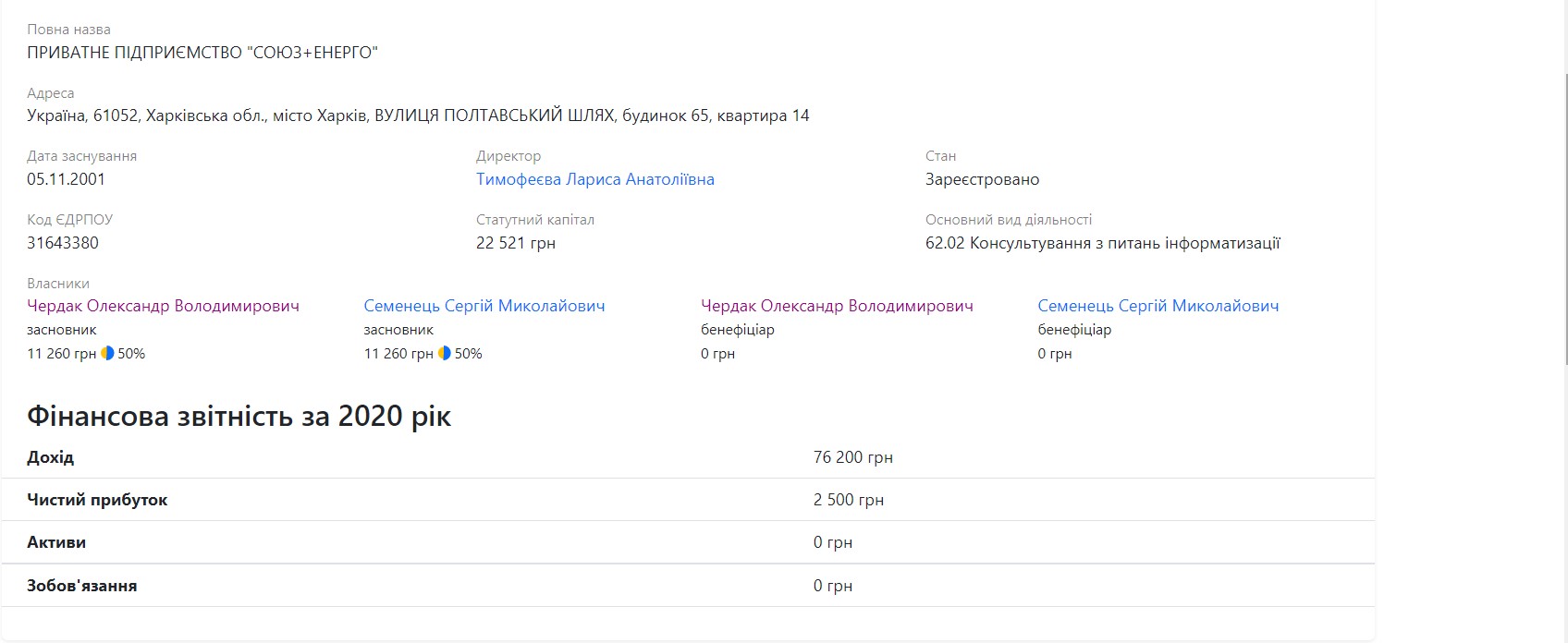Click the company full name "СОЮЗ+ЕНЕРГО"
Image resolution: width=1568 pixels, height=643 pixels.
point(202,53)
